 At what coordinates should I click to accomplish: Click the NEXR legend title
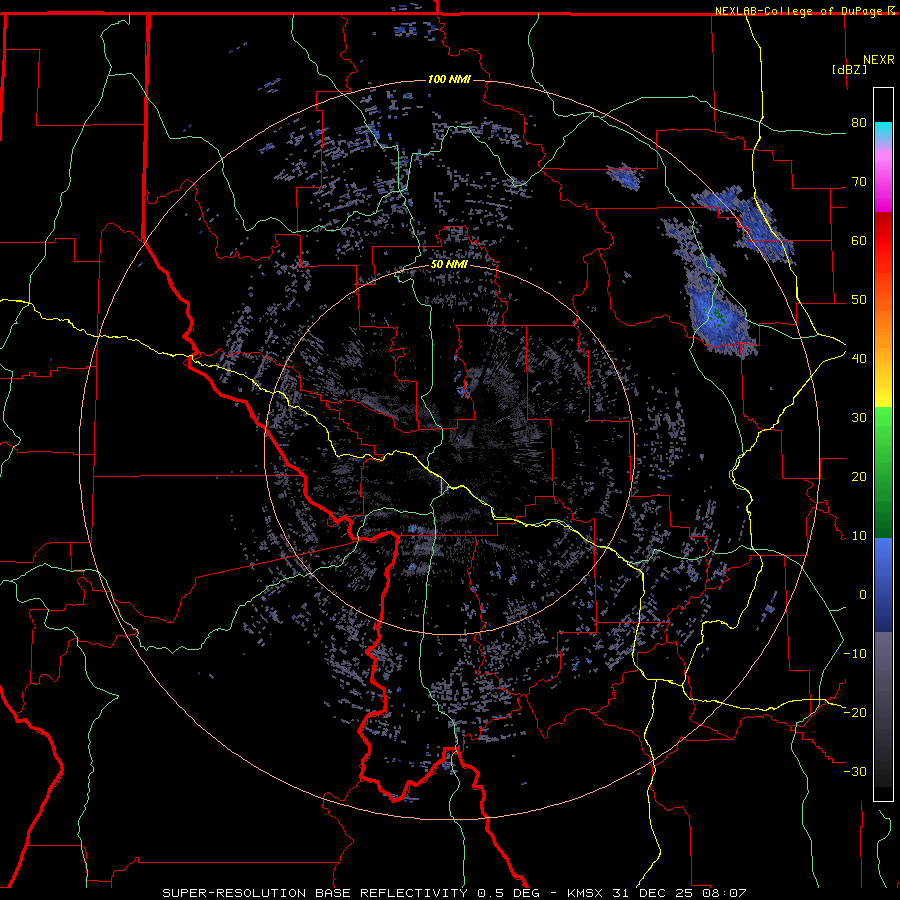(x=879, y=60)
